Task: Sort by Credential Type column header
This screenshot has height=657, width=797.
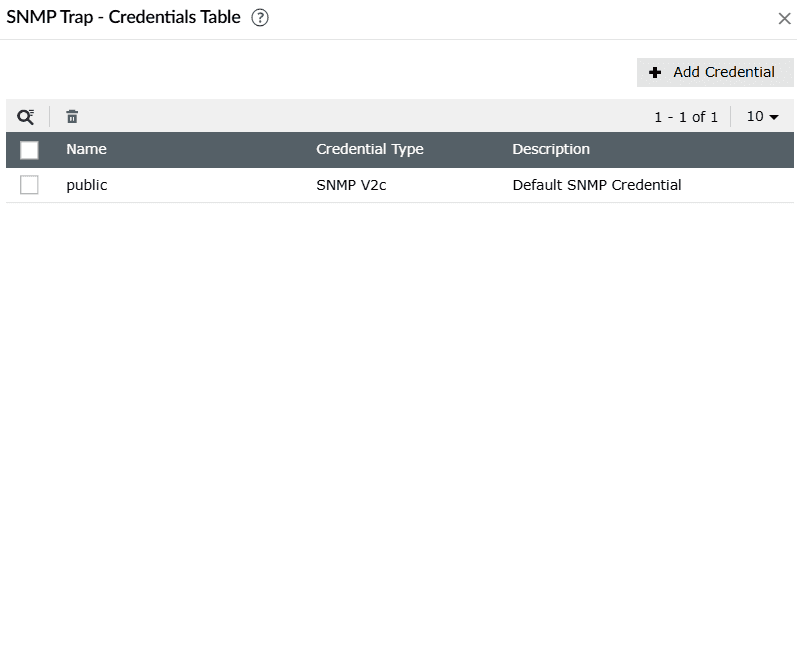Action: click(370, 149)
